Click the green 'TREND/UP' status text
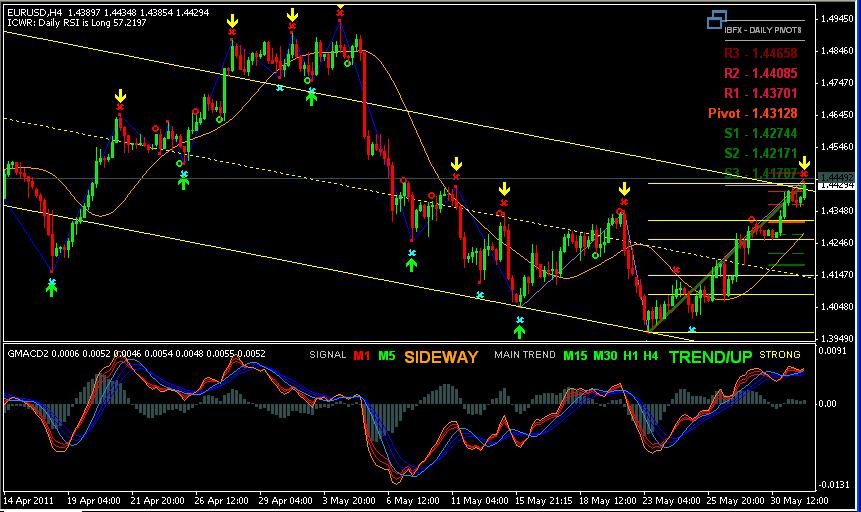Viewport: 861px width, 512px height. [x=711, y=357]
